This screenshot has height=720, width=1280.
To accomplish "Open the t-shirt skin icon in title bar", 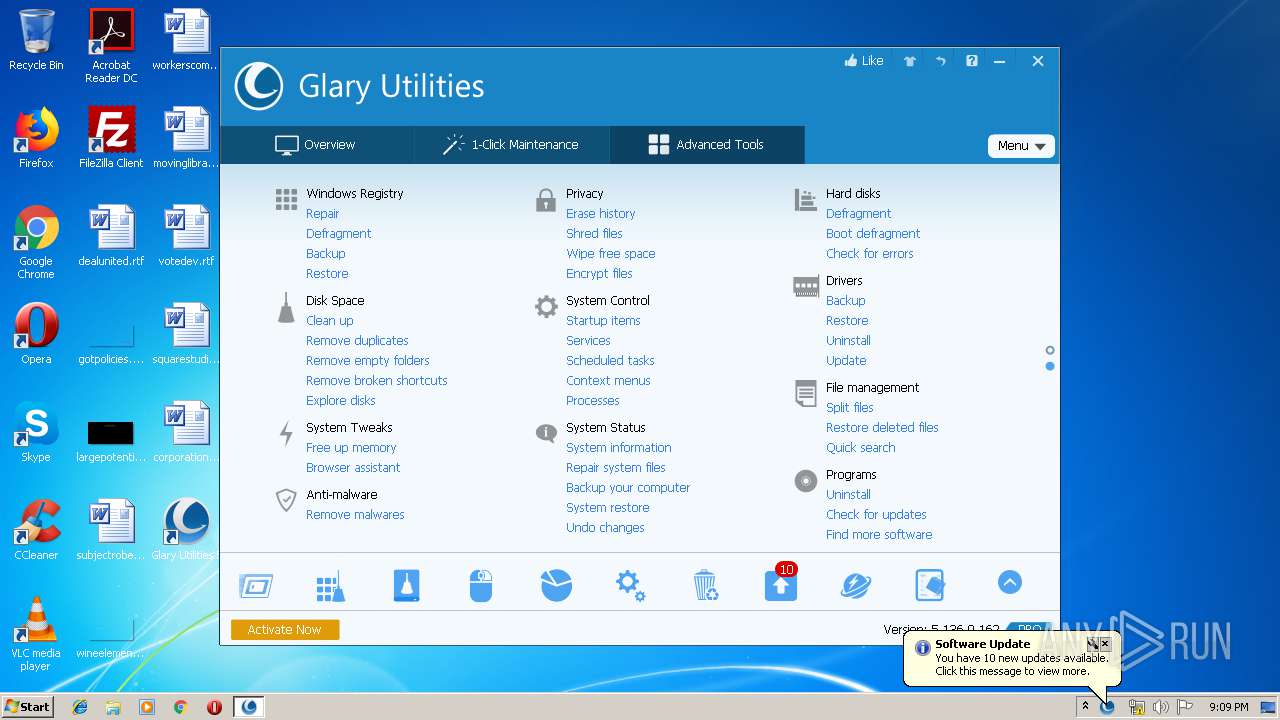I will click(910, 61).
